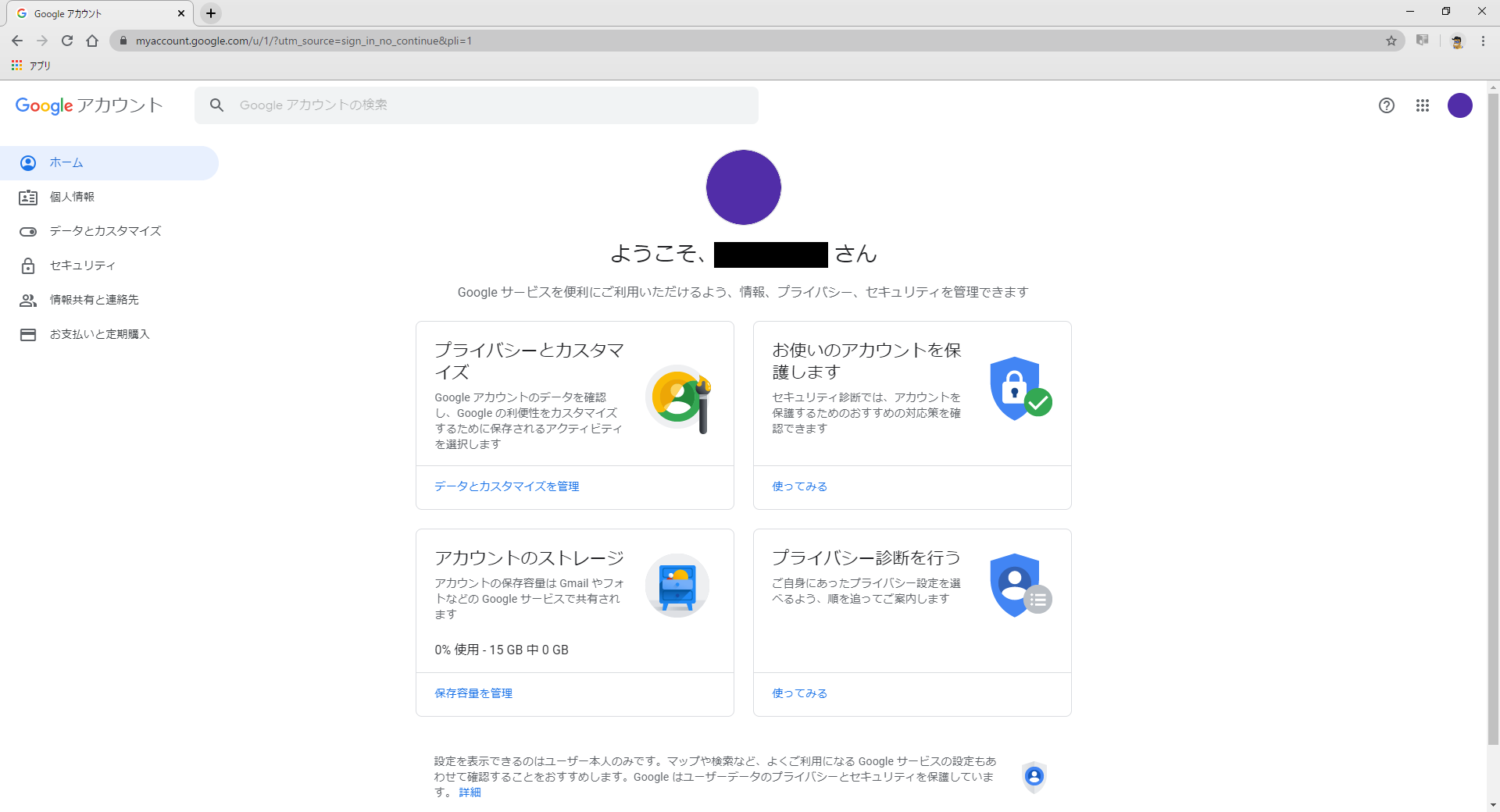This screenshot has width=1500, height=812.
Task: Click the extension icon beside bookmark star
Action: coord(1423,41)
